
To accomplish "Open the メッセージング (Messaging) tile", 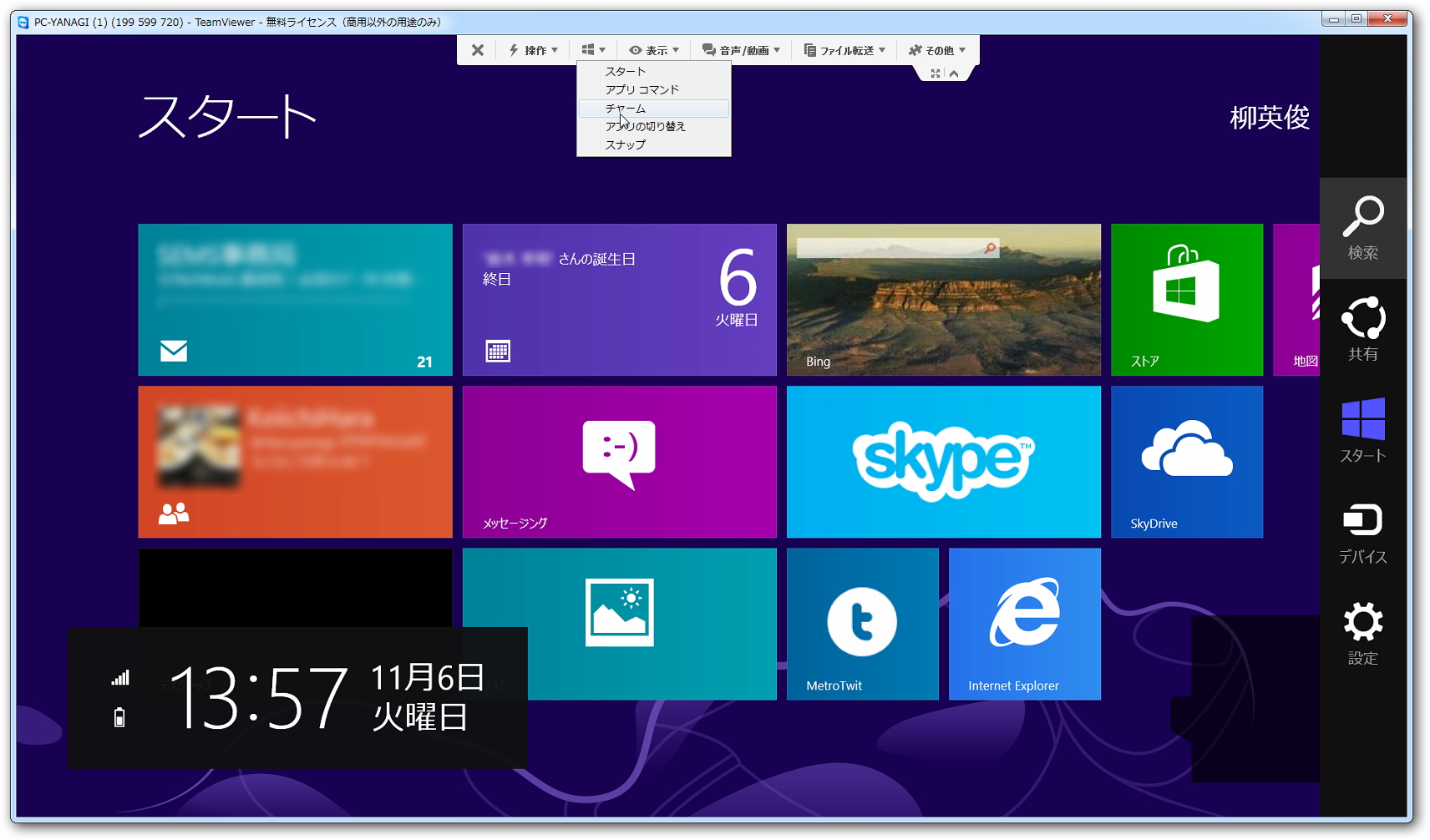I will click(x=618, y=461).
